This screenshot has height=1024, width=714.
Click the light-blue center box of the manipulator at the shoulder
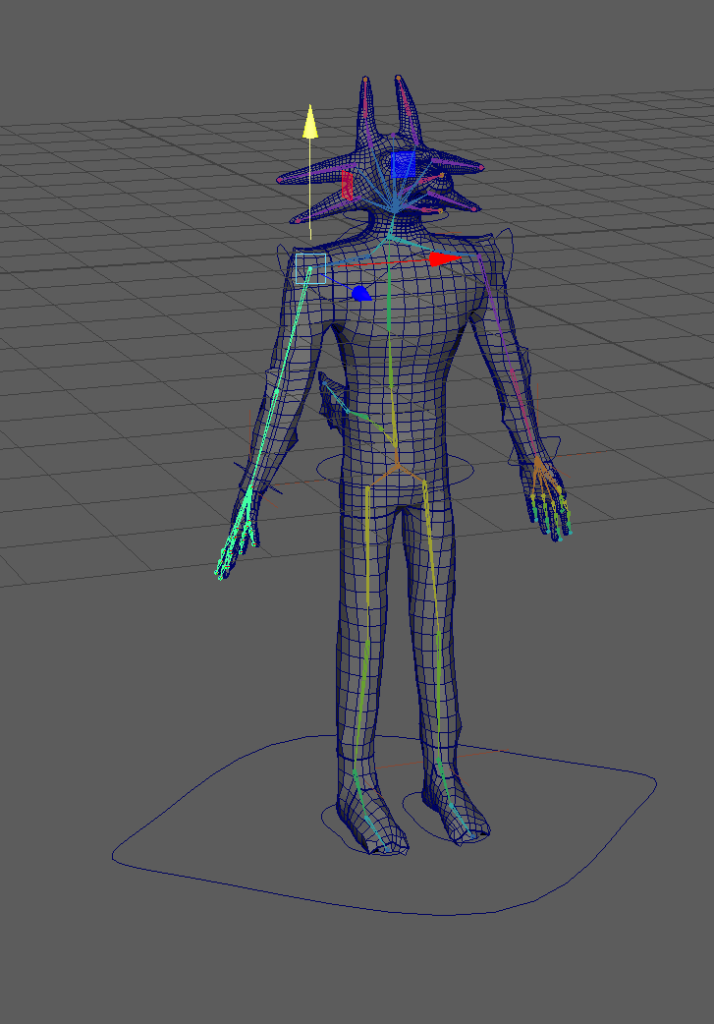310,269
